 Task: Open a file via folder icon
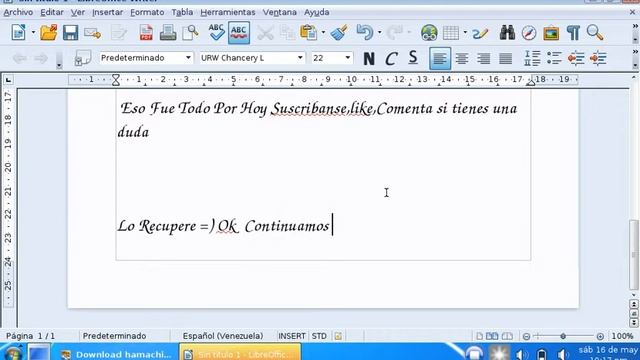coord(49,33)
